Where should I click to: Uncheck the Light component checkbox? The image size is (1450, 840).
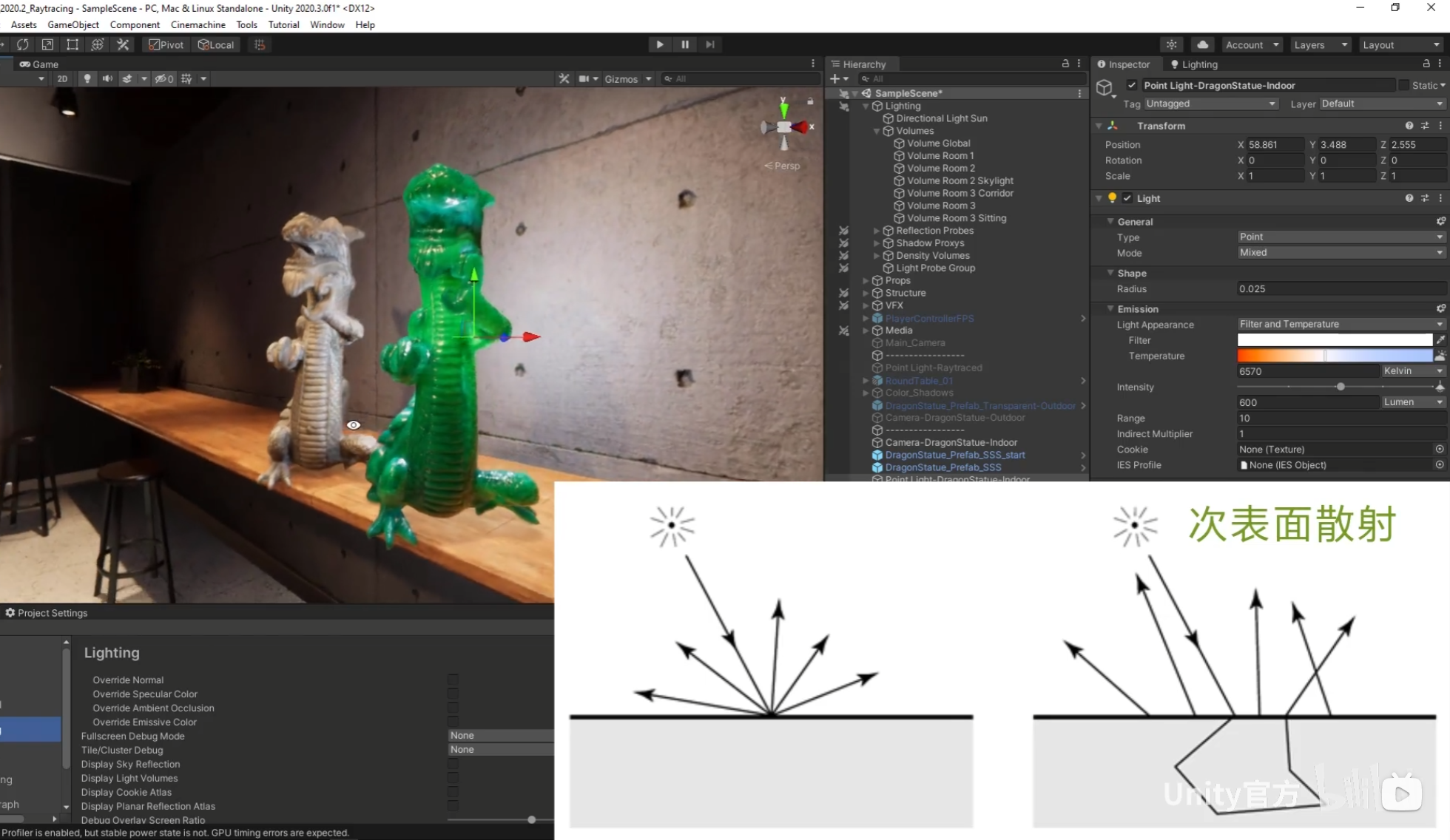tap(1127, 198)
